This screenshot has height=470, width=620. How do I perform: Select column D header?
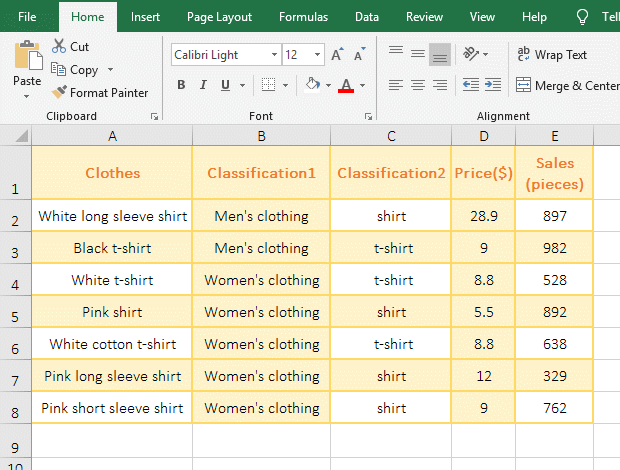pos(484,136)
